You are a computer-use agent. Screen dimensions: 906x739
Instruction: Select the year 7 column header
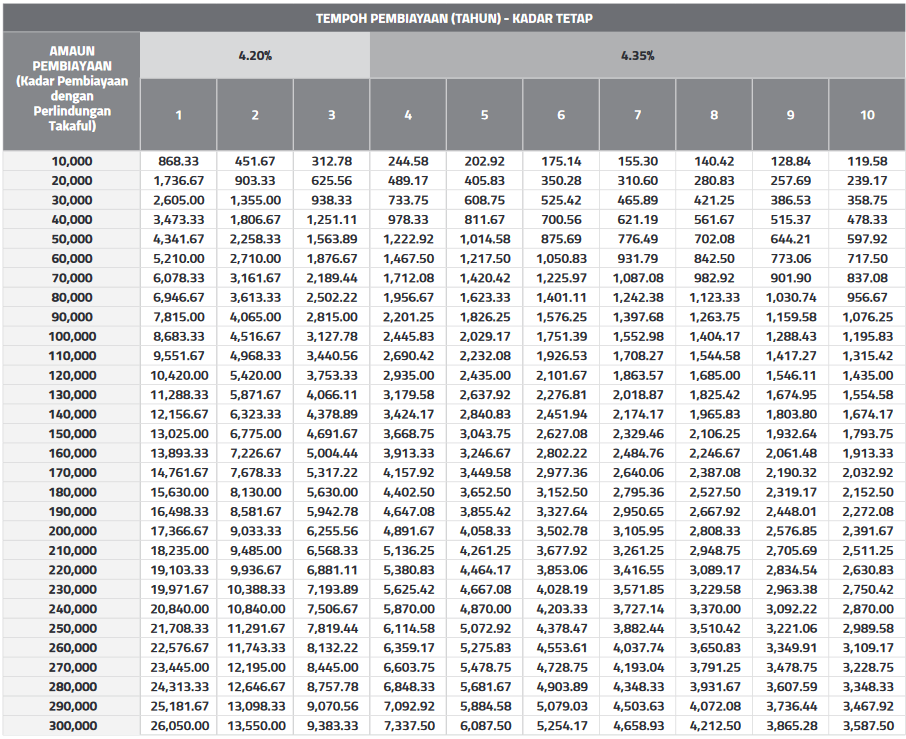[x=637, y=114]
